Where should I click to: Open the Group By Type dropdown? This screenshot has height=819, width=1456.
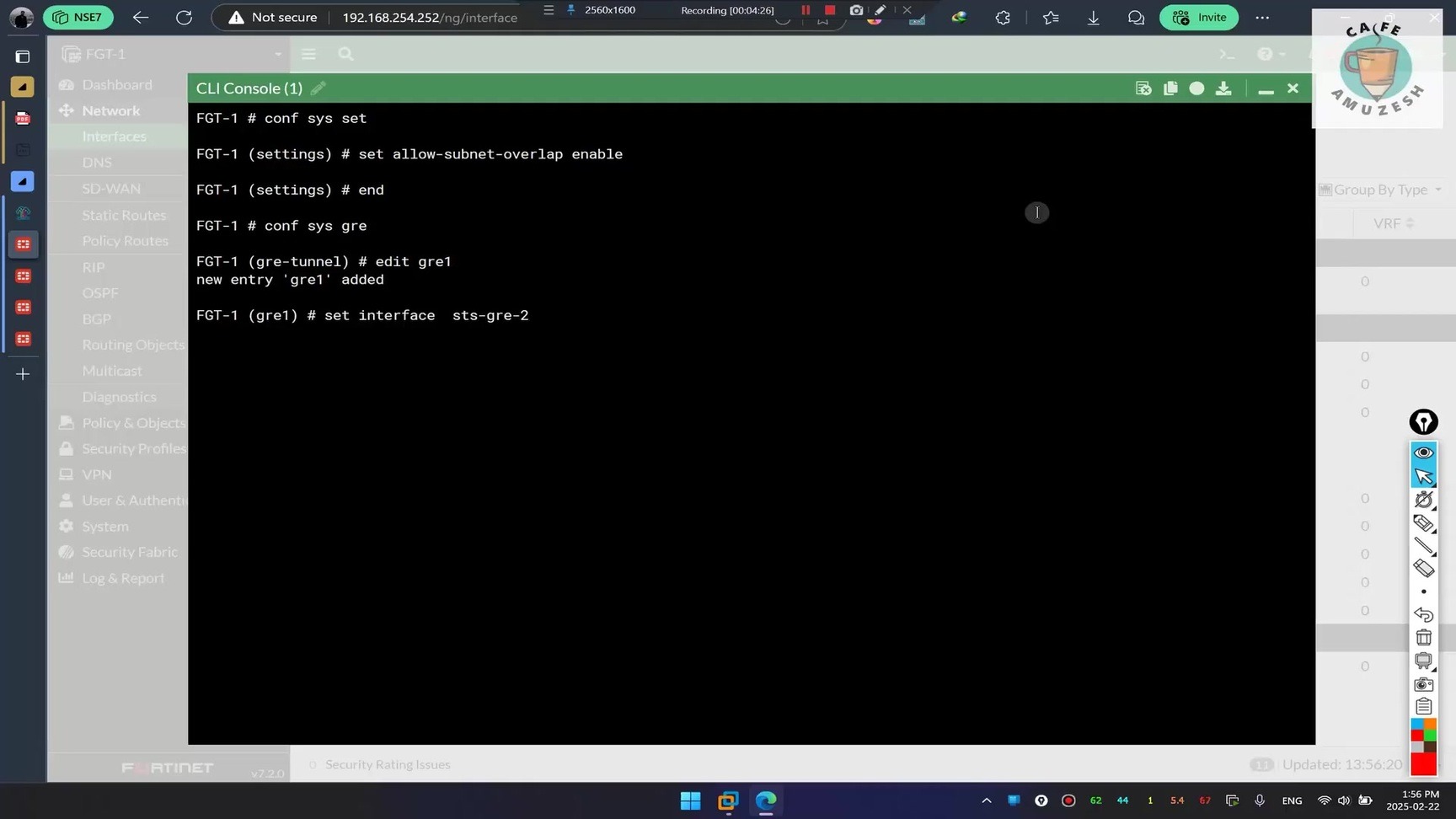1381,190
